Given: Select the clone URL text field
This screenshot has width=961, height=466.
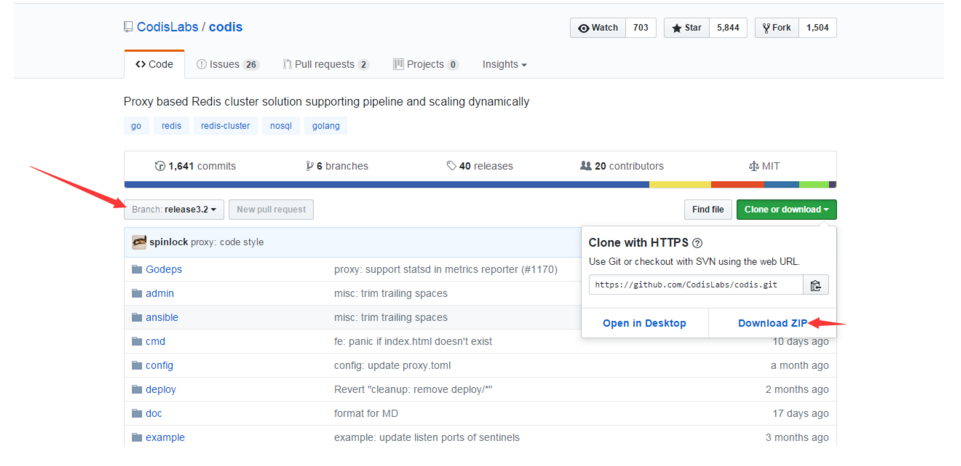Looking at the screenshot, I should coord(695,285).
